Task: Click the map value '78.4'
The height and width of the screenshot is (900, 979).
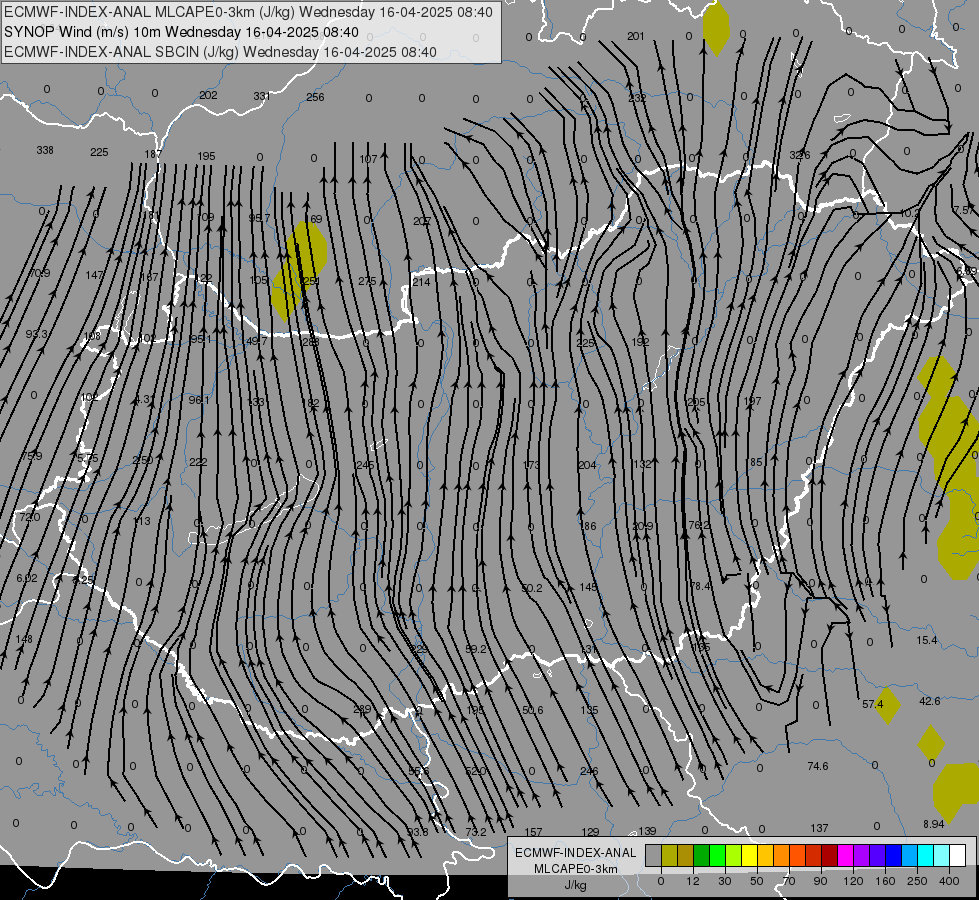Action: click(x=700, y=586)
